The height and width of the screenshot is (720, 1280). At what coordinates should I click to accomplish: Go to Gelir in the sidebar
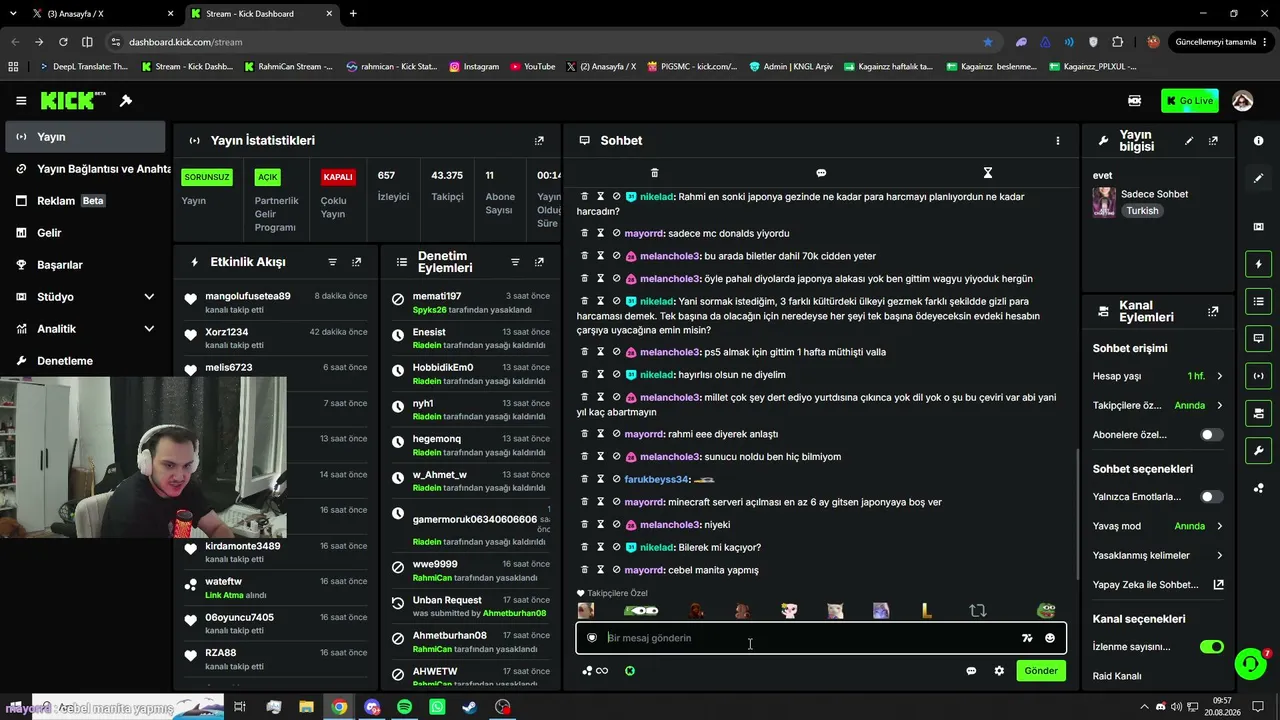pyautogui.click(x=85, y=233)
